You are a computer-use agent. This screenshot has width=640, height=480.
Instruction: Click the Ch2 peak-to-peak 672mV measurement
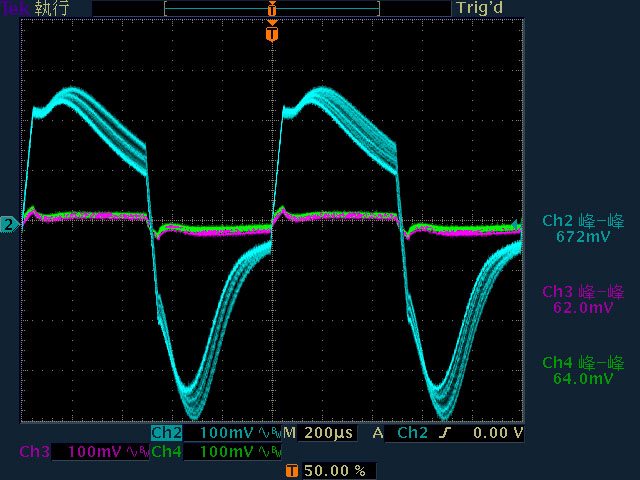click(583, 229)
